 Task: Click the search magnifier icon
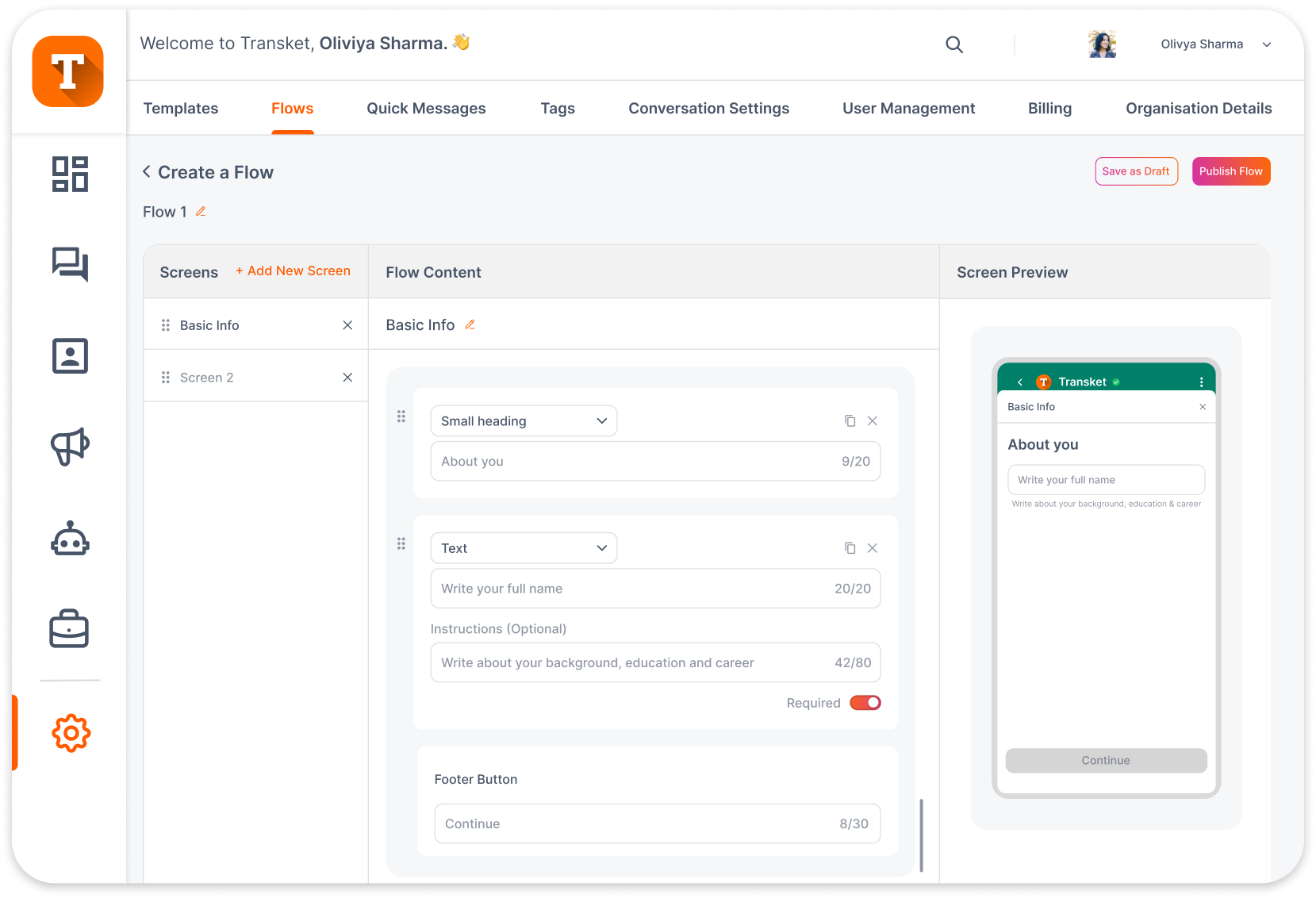coord(954,44)
